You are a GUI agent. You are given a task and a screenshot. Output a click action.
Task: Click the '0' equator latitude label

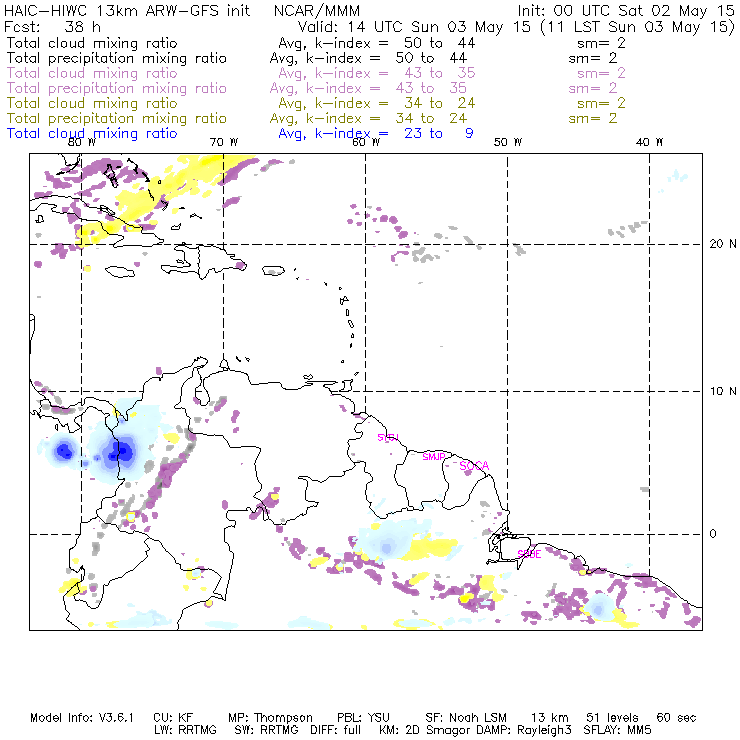[x=713, y=534]
